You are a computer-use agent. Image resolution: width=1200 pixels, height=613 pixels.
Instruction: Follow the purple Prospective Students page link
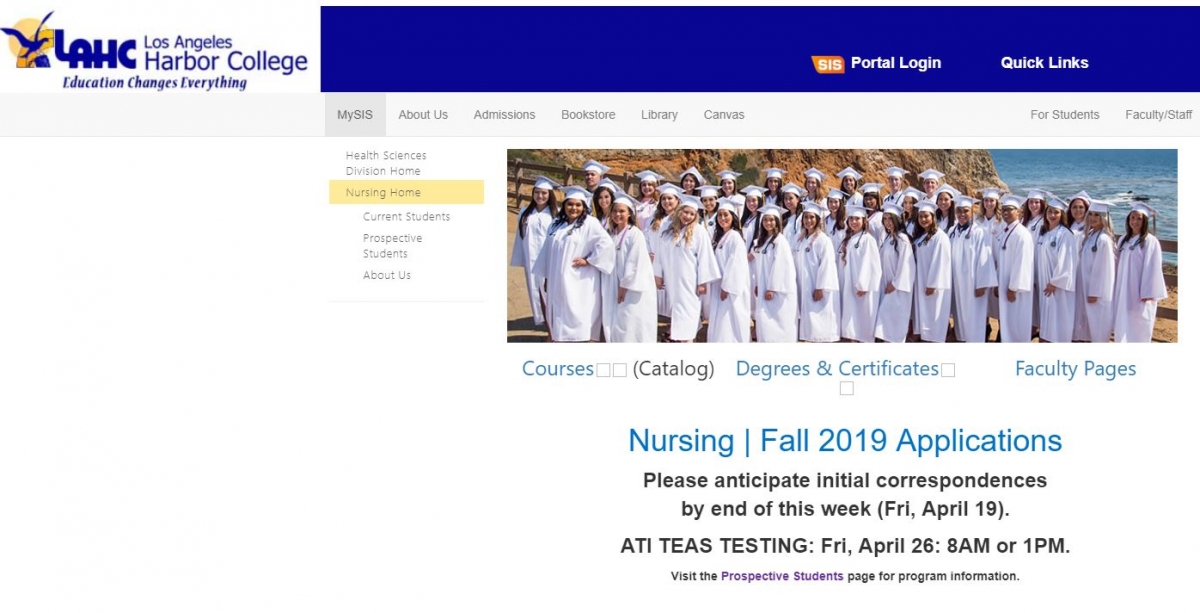point(782,576)
